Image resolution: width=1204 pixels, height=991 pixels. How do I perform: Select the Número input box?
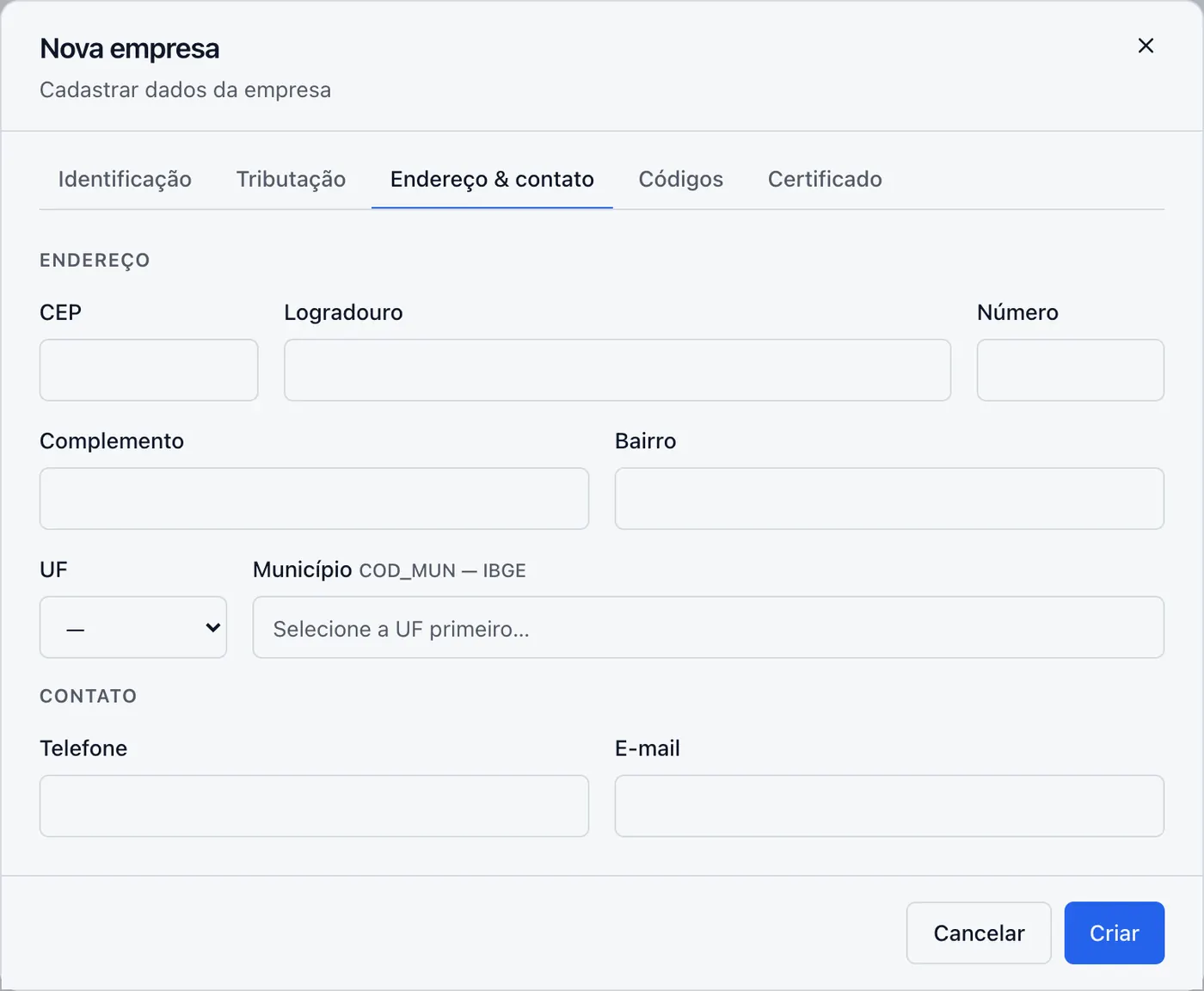click(x=1071, y=370)
